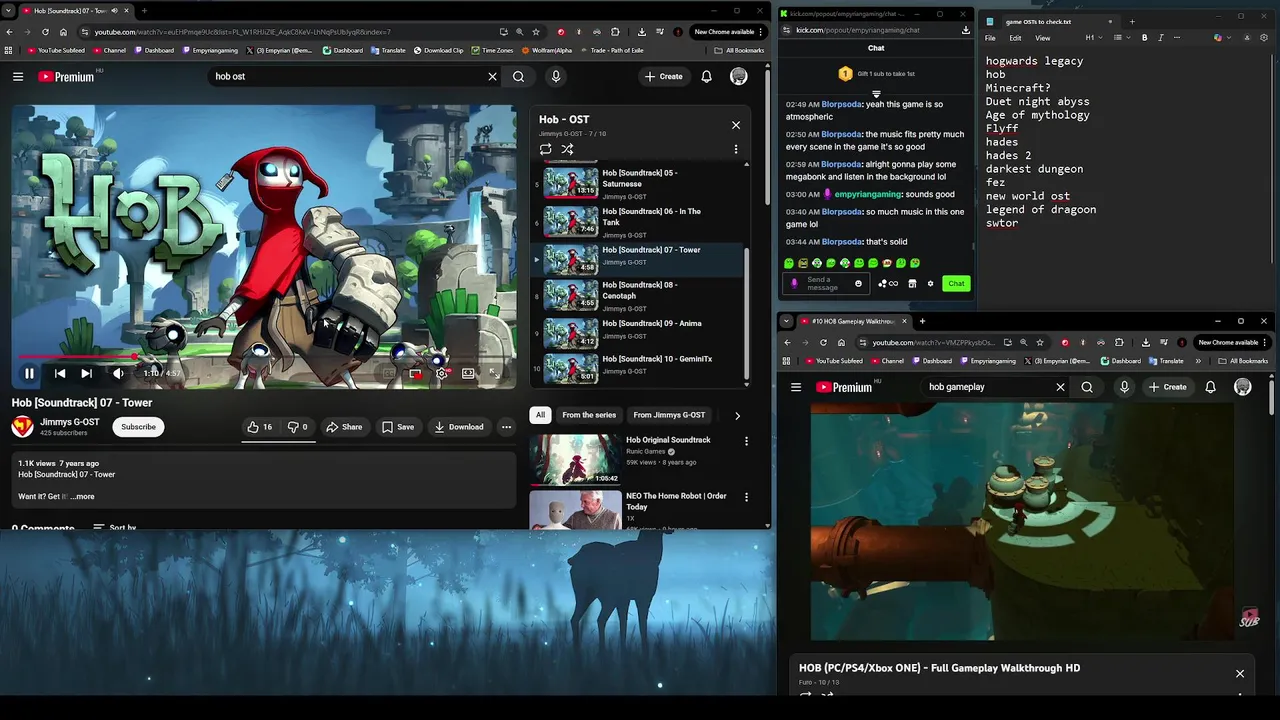The width and height of the screenshot is (1280, 720).
Task: Switch main video to theater mode
Action: point(468,373)
